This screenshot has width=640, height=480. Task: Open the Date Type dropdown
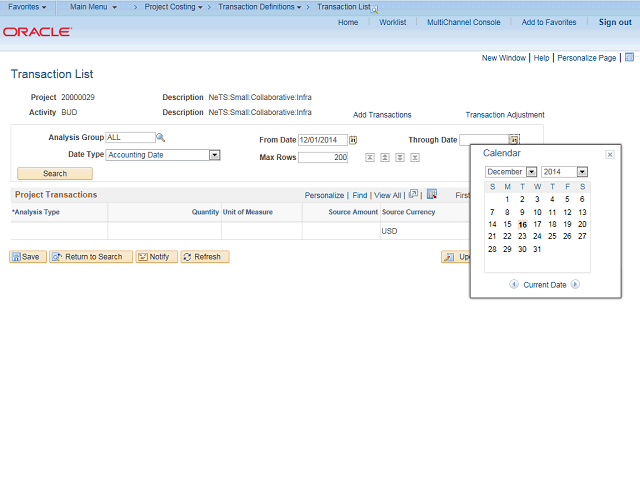215,155
